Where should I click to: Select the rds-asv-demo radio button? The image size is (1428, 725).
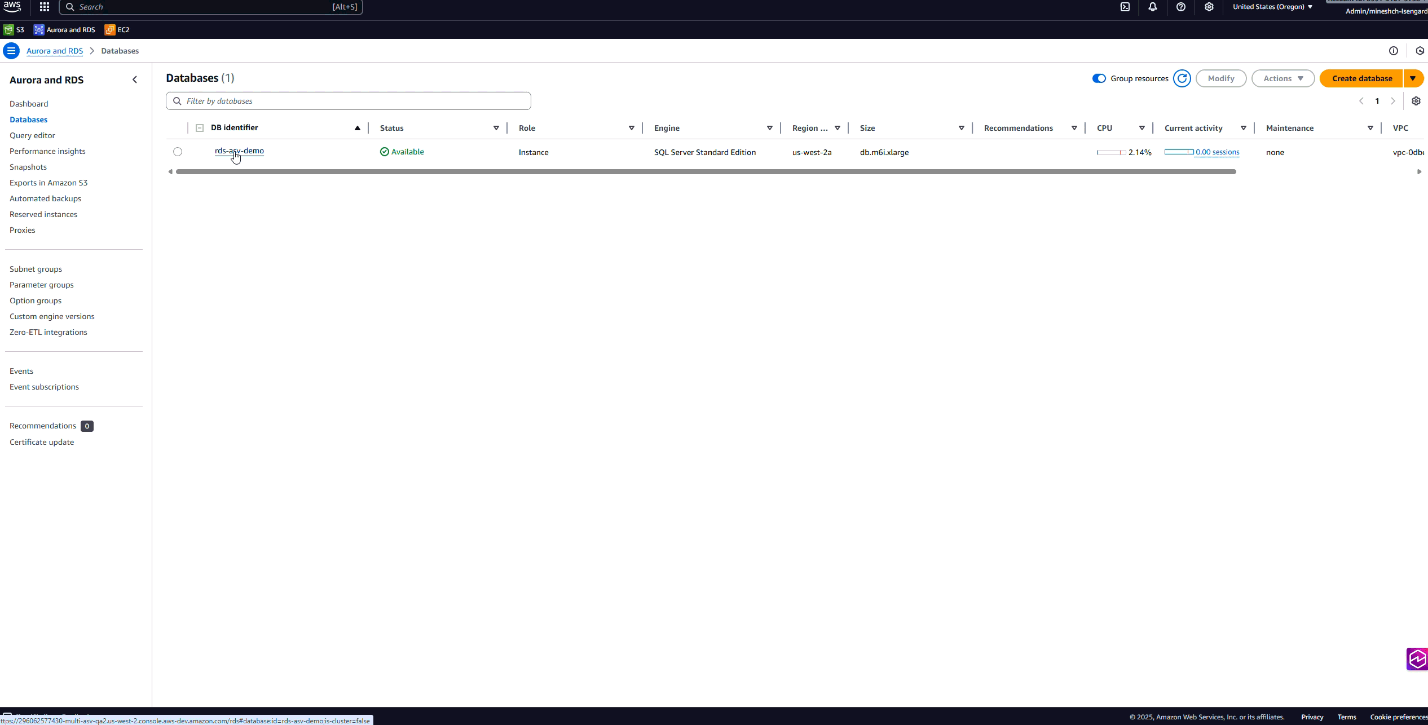tap(177, 152)
